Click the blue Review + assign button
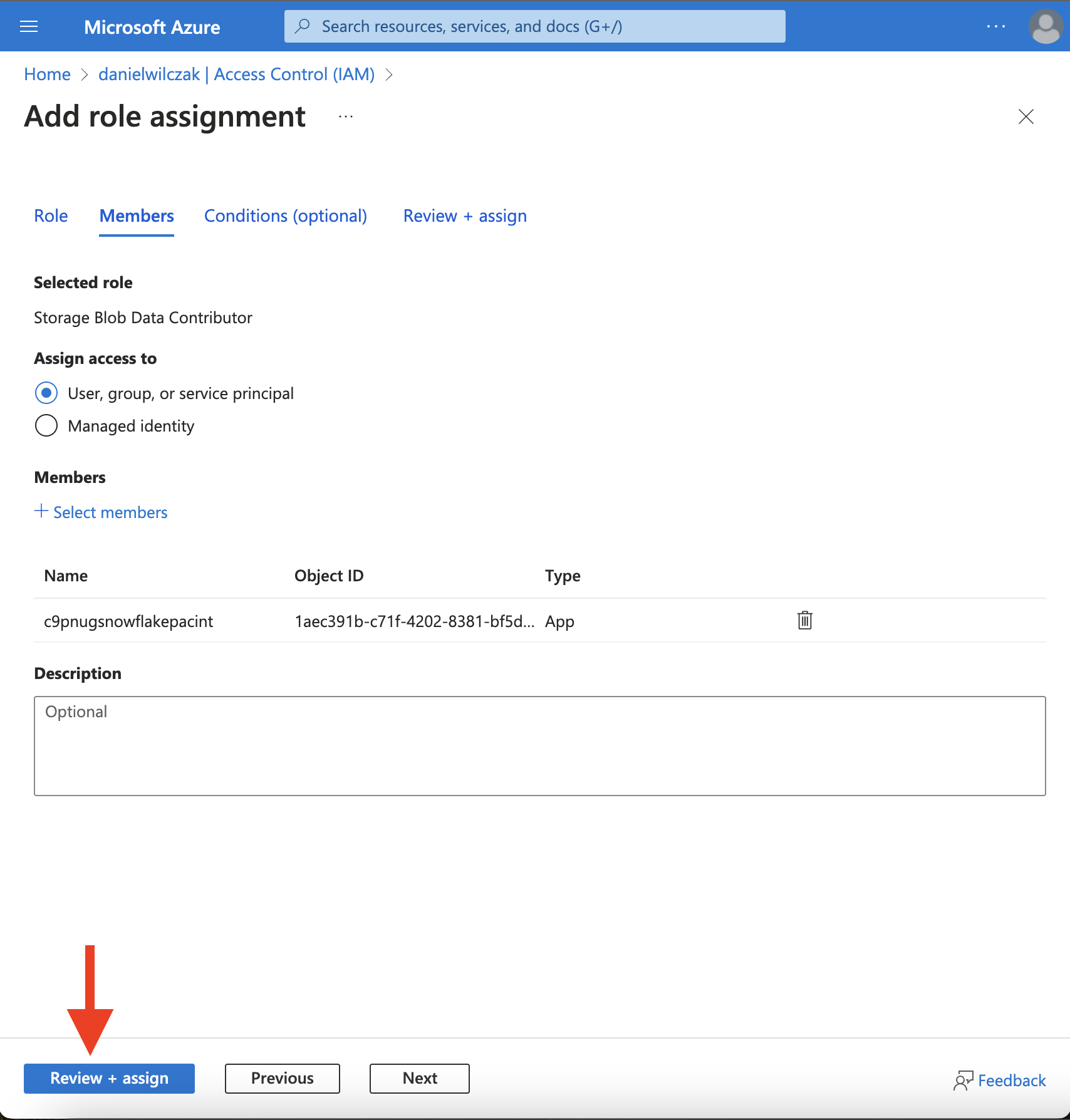The image size is (1070, 1120). tap(109, 1078)
